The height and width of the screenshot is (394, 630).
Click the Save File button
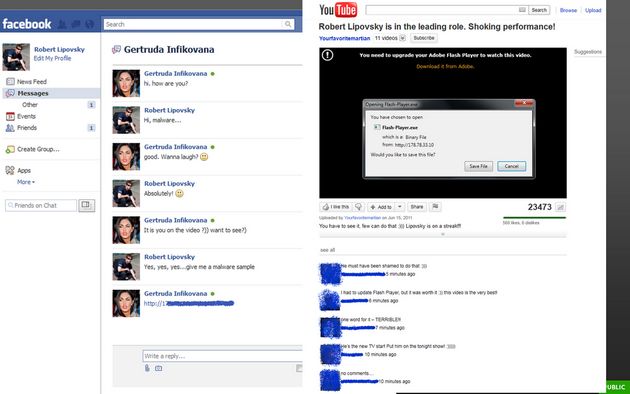[x=479, y=166]
